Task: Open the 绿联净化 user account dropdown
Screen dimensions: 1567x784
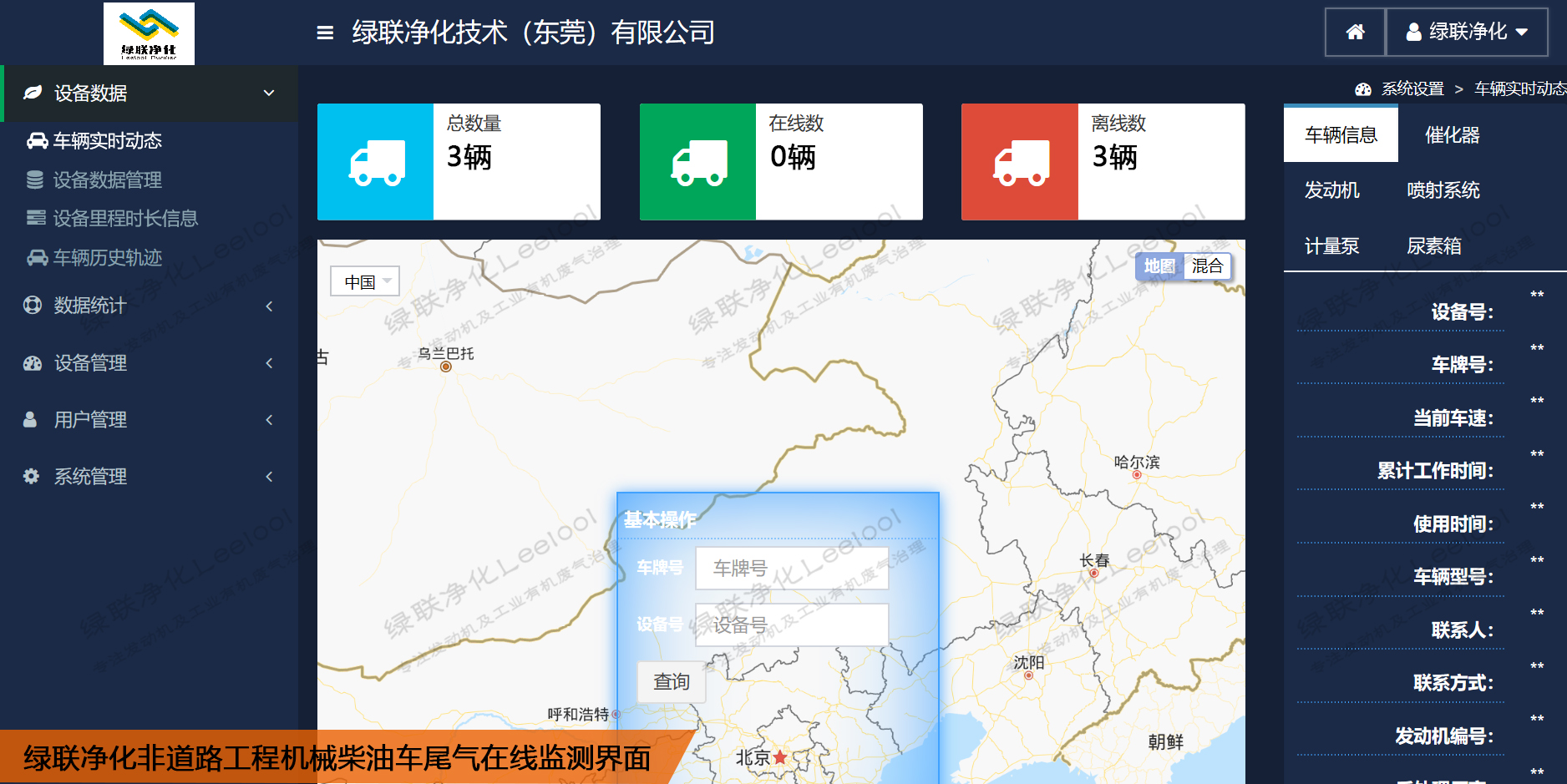Action: [x=1467, y=32]
